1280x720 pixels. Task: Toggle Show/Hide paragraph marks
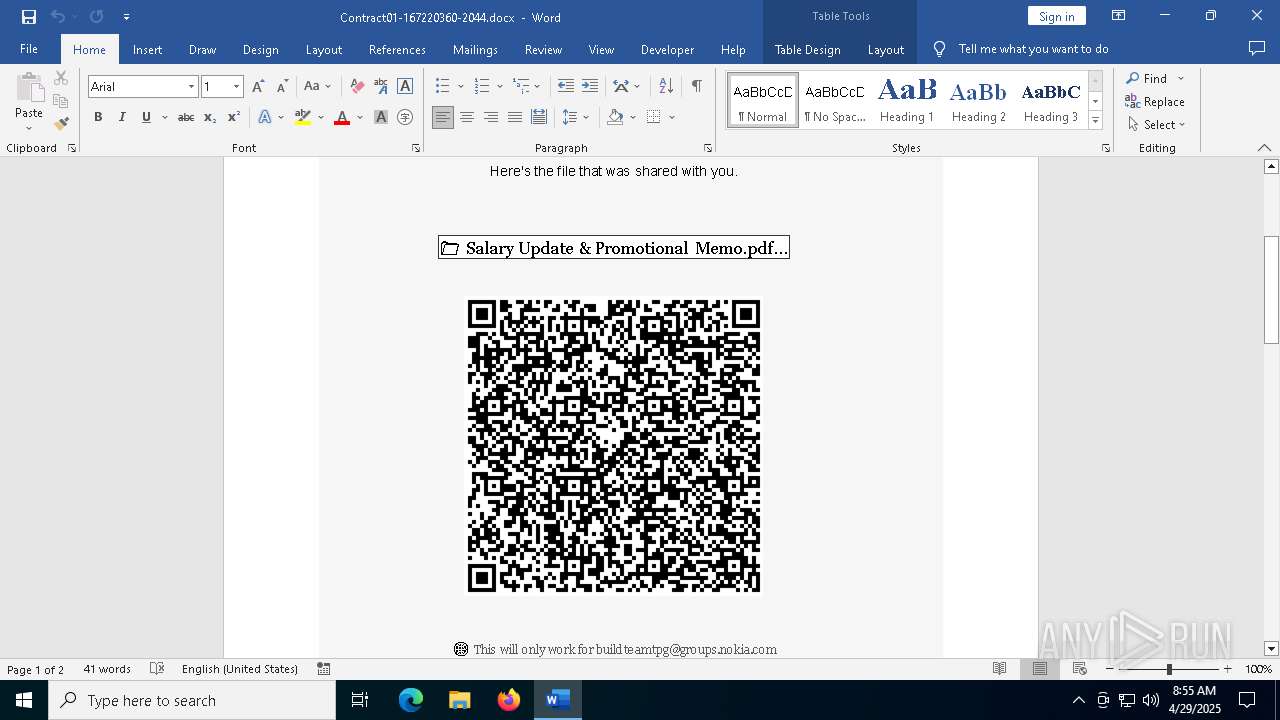(696, 86)
